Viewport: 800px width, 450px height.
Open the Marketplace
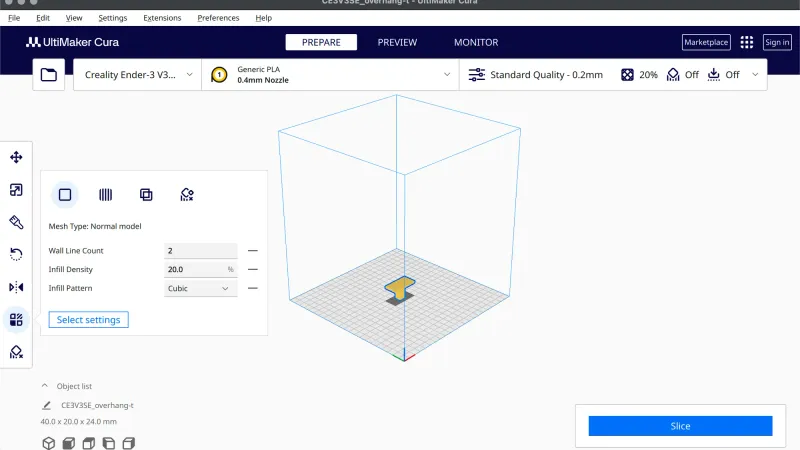point(706,42)
